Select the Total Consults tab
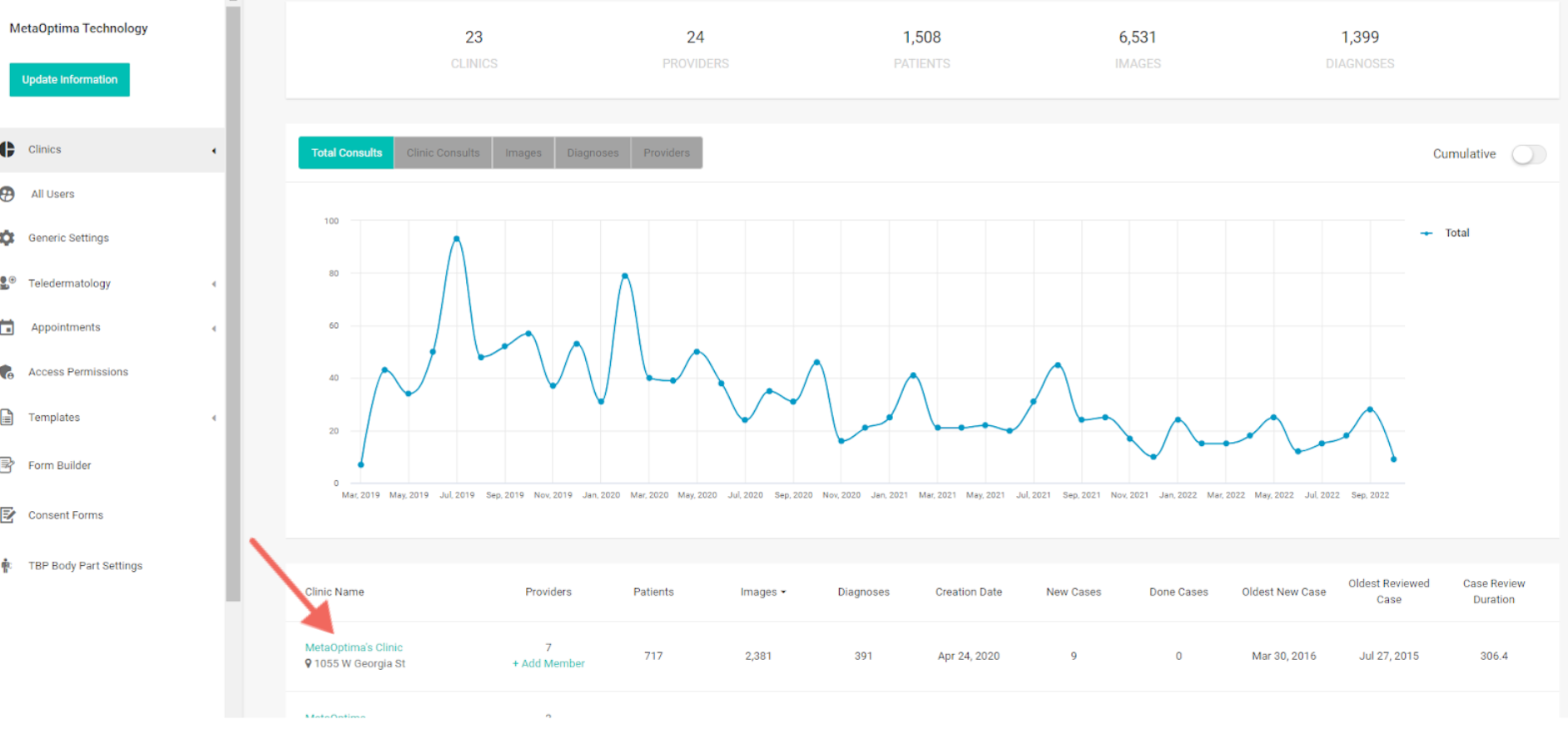1568x754 pixels. [x=346, y=153]
